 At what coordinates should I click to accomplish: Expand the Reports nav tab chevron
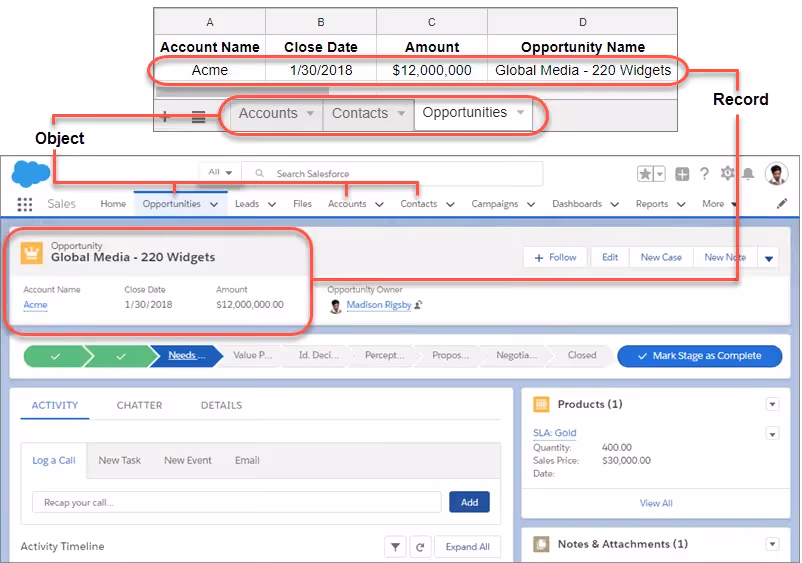pyautogui.click(x=681, y=205)
